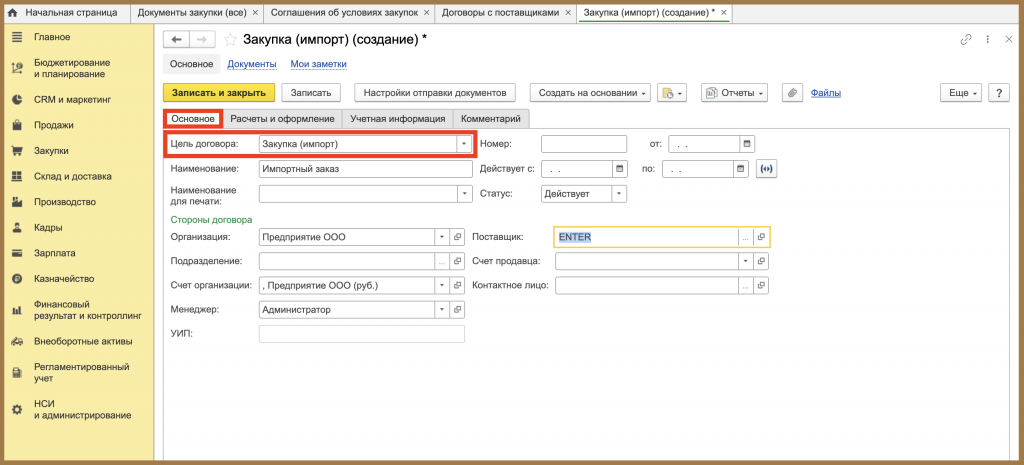Open the Создать на основании menu

tap(592, 93)
